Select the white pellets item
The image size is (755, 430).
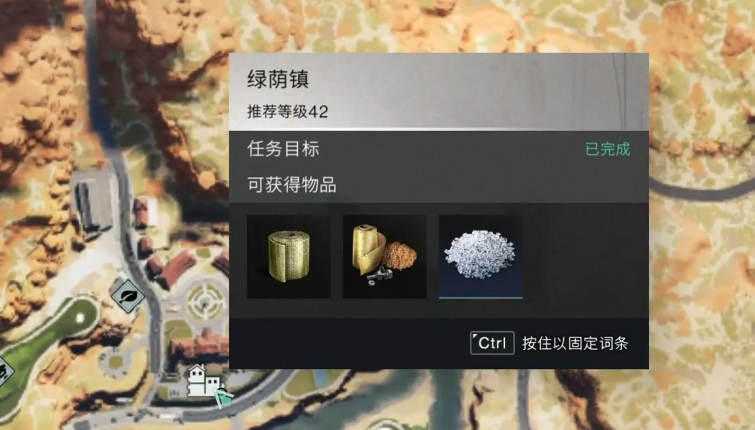click(481, 256)
